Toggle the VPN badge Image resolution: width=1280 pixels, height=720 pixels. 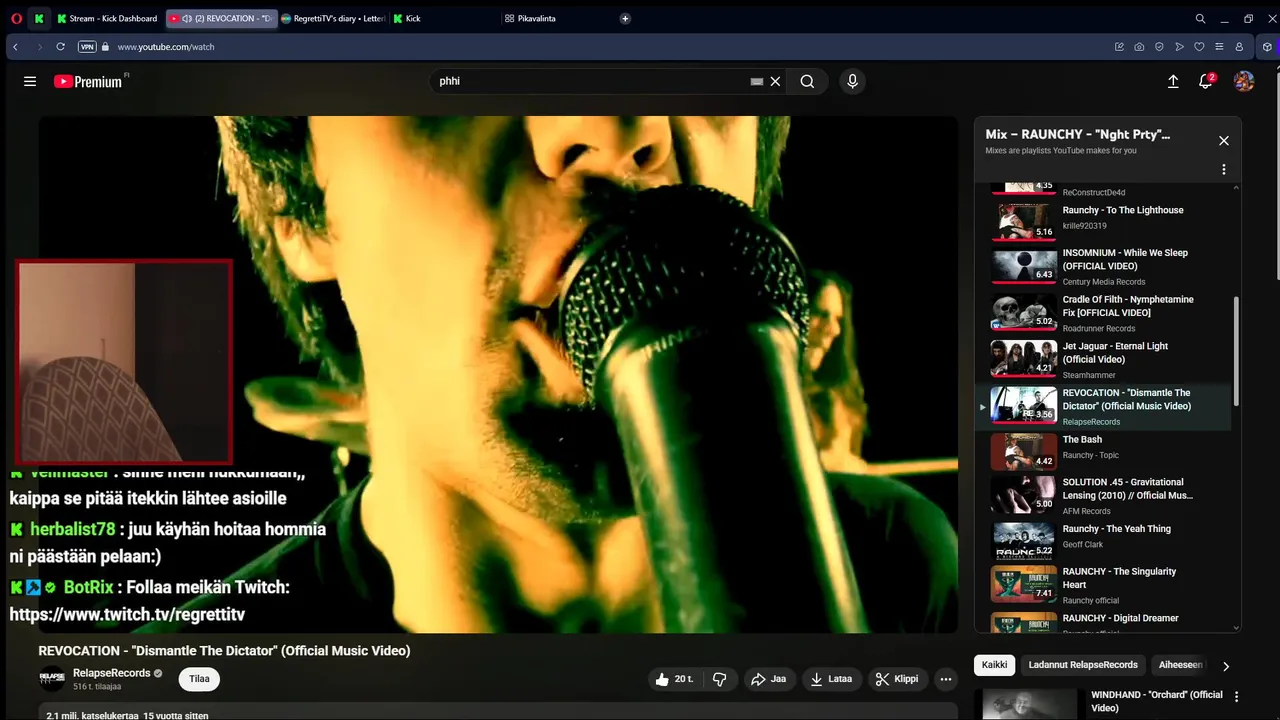87,47
